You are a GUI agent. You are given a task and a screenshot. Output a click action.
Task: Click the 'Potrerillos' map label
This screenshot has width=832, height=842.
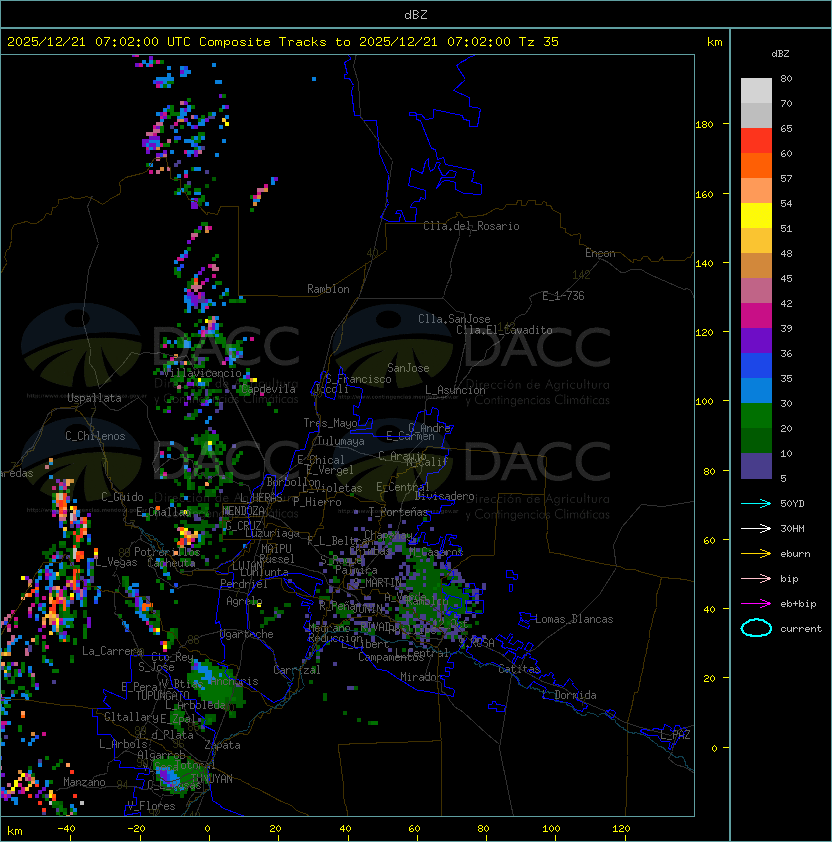[x=167, y=552]
